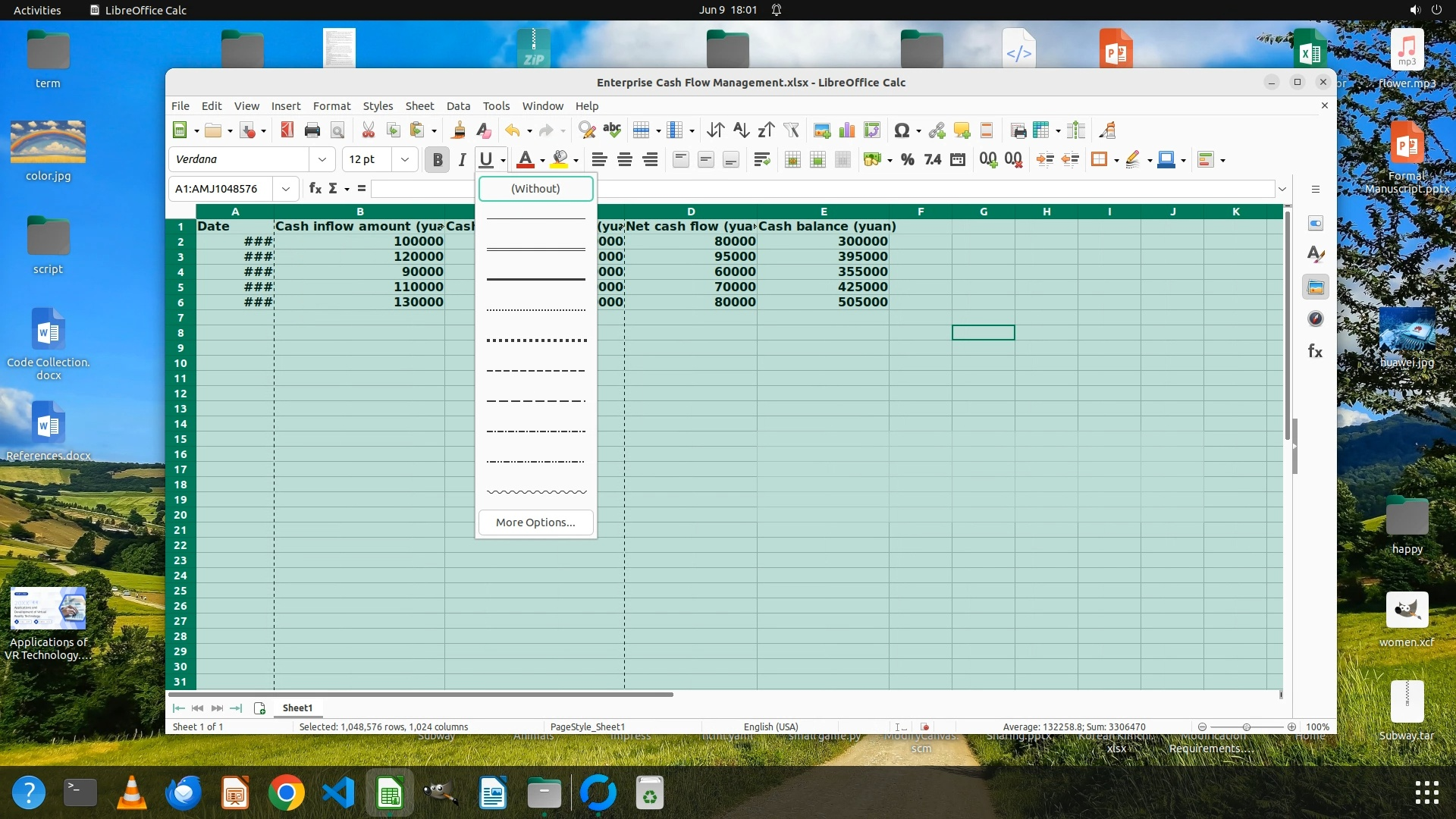The height and width of the screenshot is (819, 1456).
Task: Open the Function Wizard fx icon
Action: coord(315,189)
